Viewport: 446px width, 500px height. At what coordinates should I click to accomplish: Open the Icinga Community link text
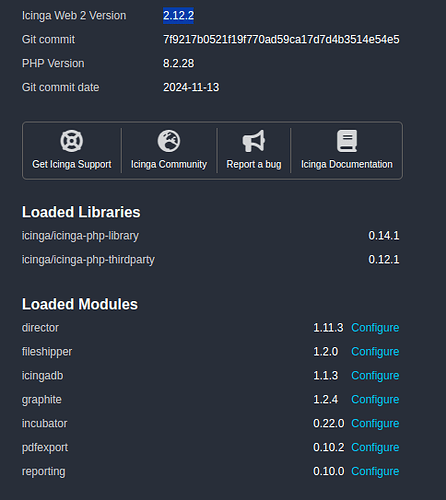(169, 164)
